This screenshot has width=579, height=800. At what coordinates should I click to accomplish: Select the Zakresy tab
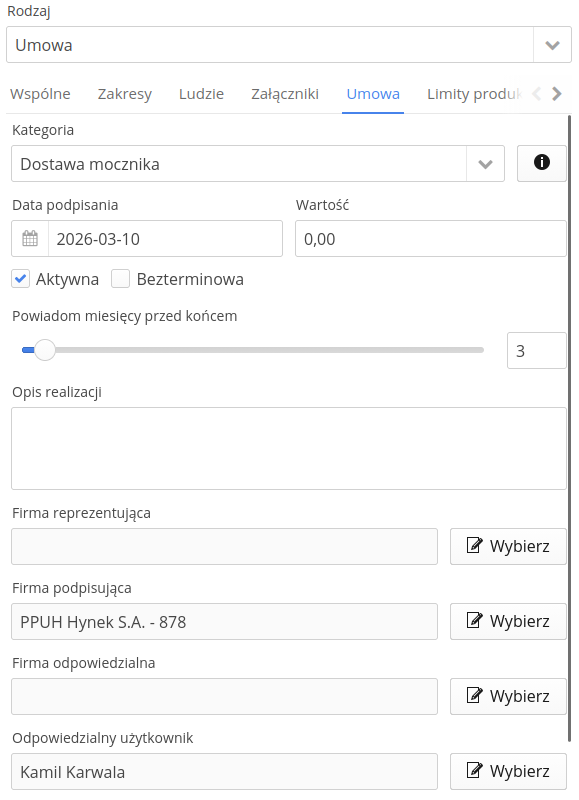(x=125, y=94)
